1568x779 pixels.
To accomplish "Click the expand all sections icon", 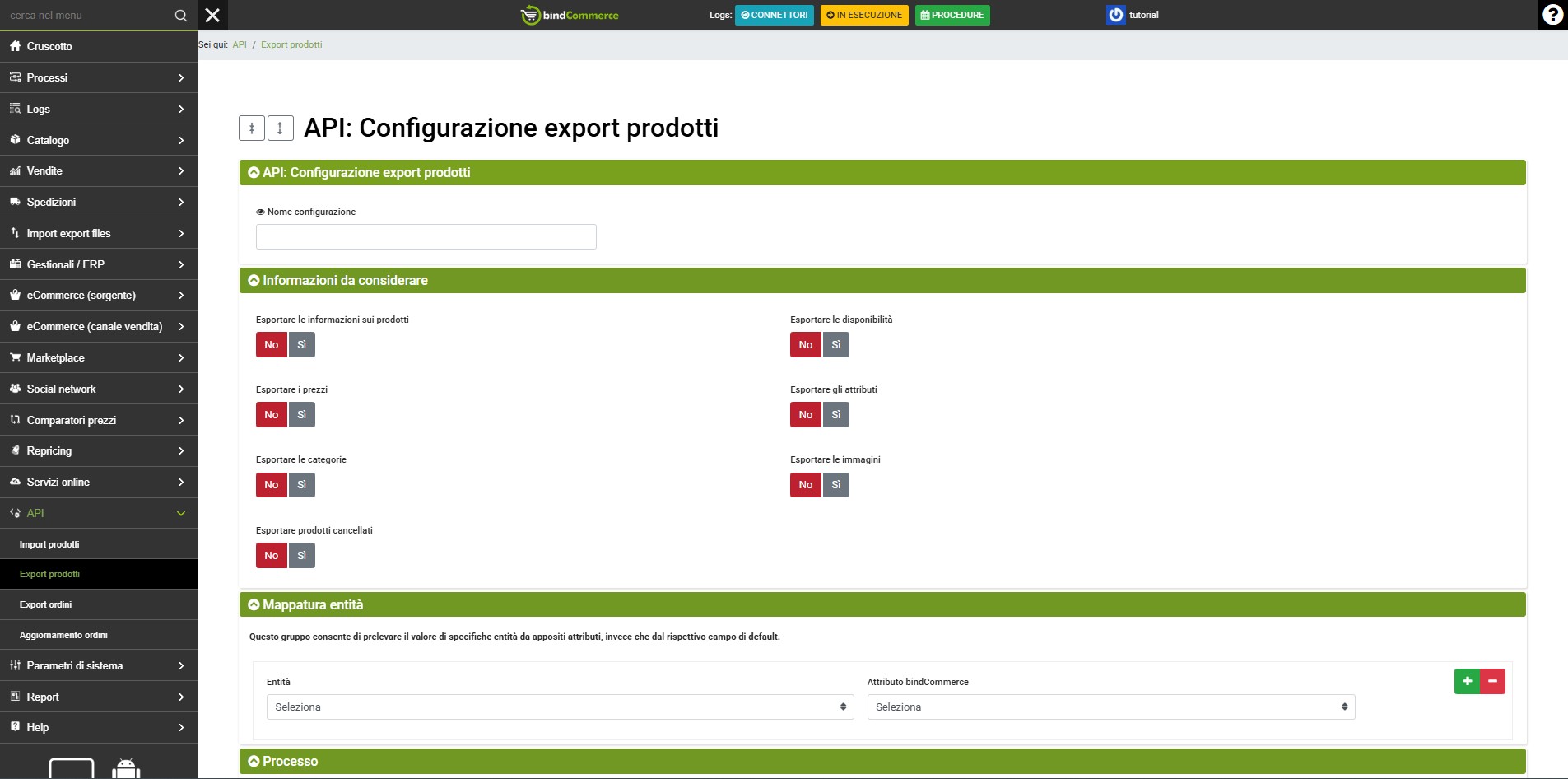I will (280, 128).
